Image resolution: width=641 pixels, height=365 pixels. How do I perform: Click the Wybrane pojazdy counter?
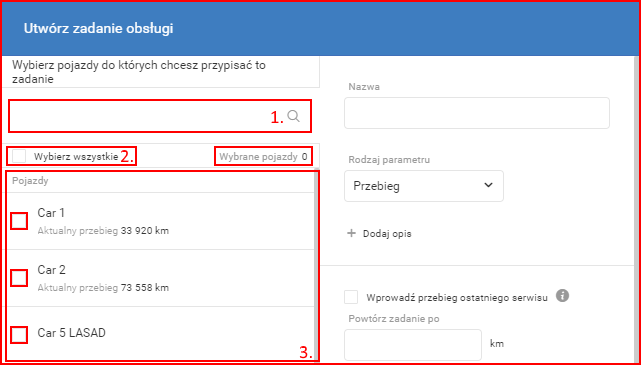[263, 156]
